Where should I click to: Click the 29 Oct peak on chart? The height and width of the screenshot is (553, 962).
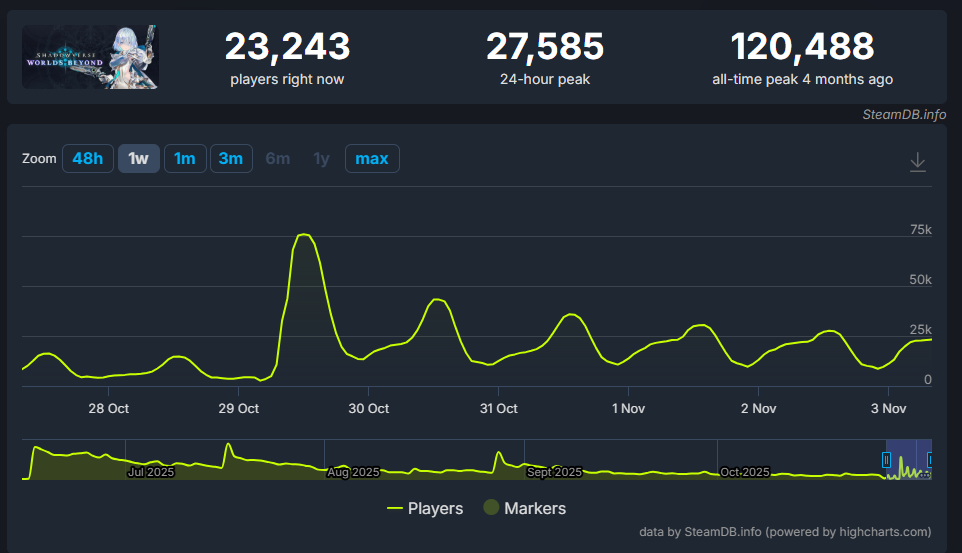coord(304,234)
